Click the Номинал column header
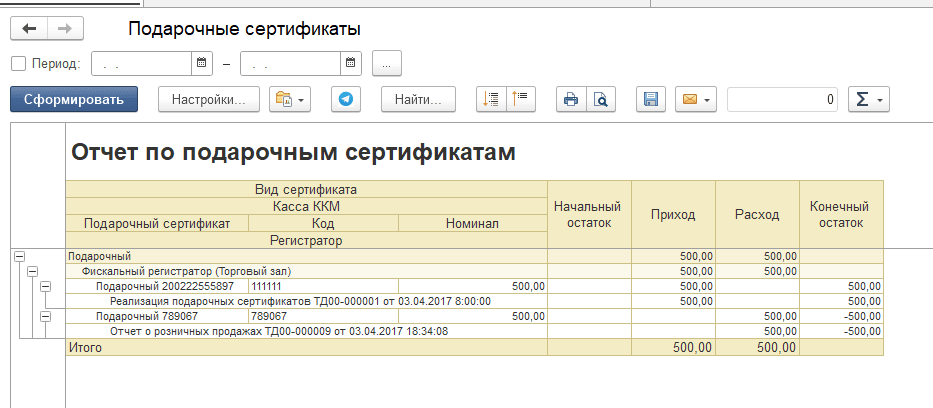This screenshot has width=933, height=408. tap(472, 224)
